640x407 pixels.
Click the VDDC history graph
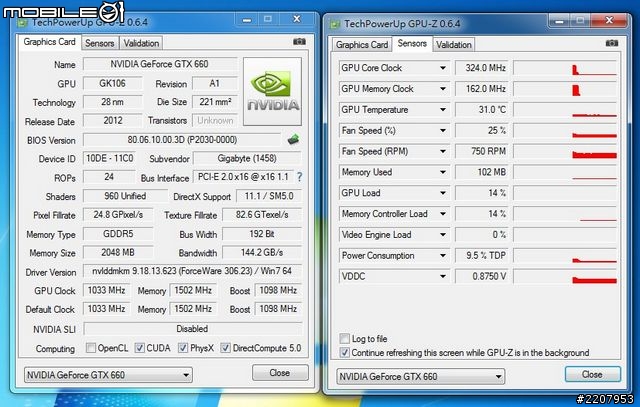pyautogui.click(x=565, y=276)
